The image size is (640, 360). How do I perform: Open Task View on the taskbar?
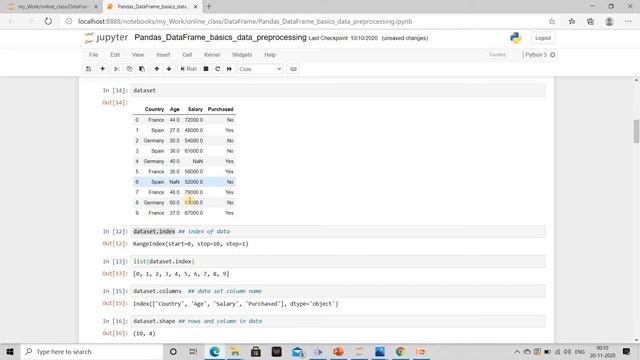click(x=193, y=351)
